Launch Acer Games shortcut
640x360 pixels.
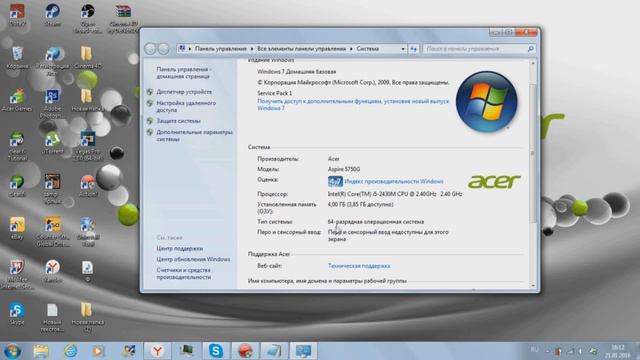pos(17,100)
